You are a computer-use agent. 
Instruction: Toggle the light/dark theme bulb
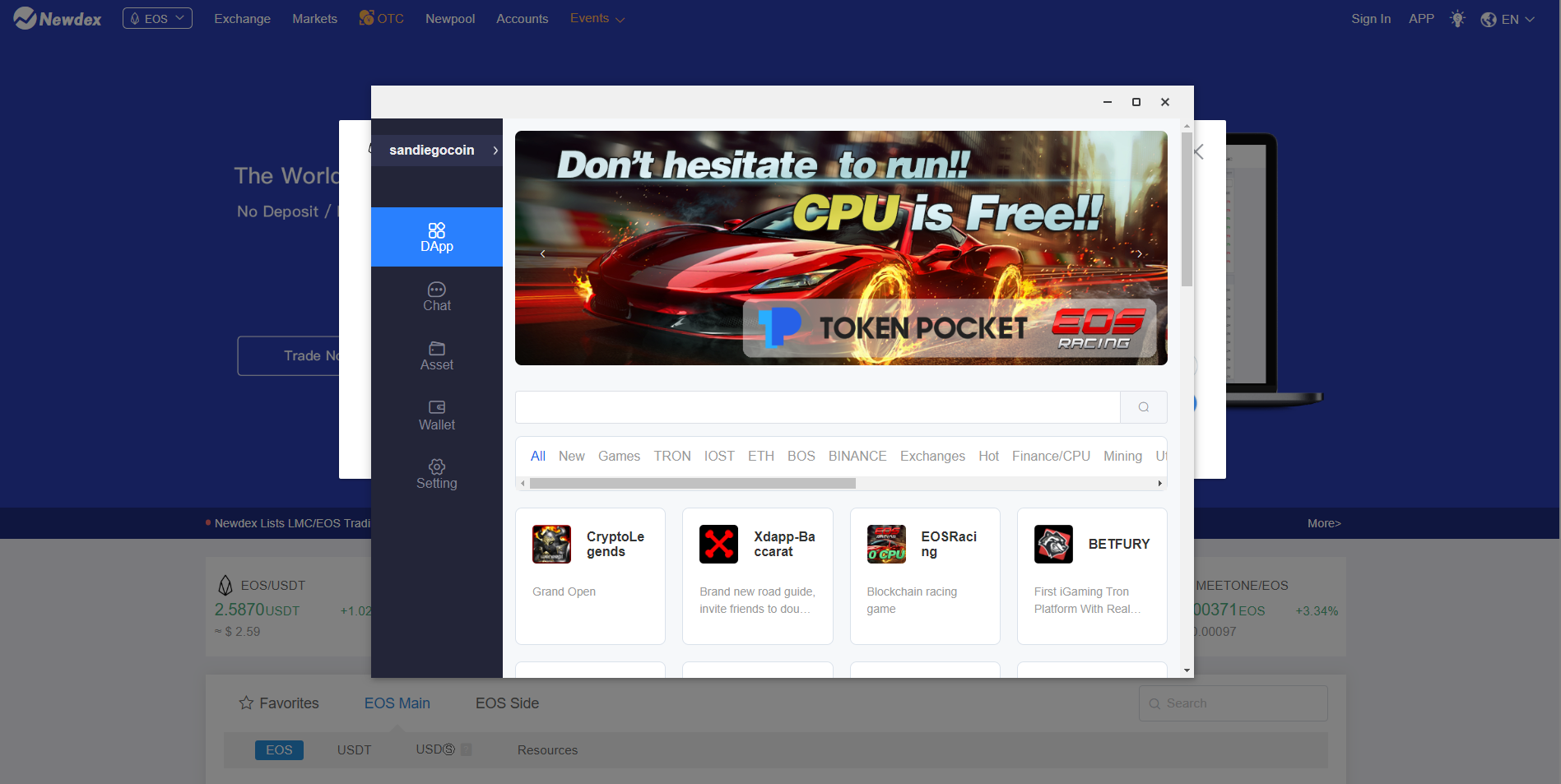(1457, 19)
